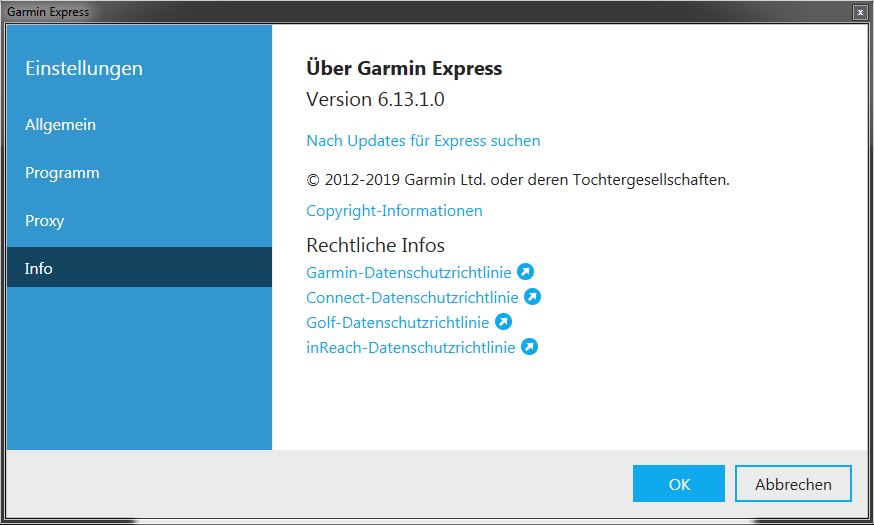Open the Garmin-Datenschutzrichtlinie text link
The height and width of the screenshot is (525, 874).
pos(408,272)
